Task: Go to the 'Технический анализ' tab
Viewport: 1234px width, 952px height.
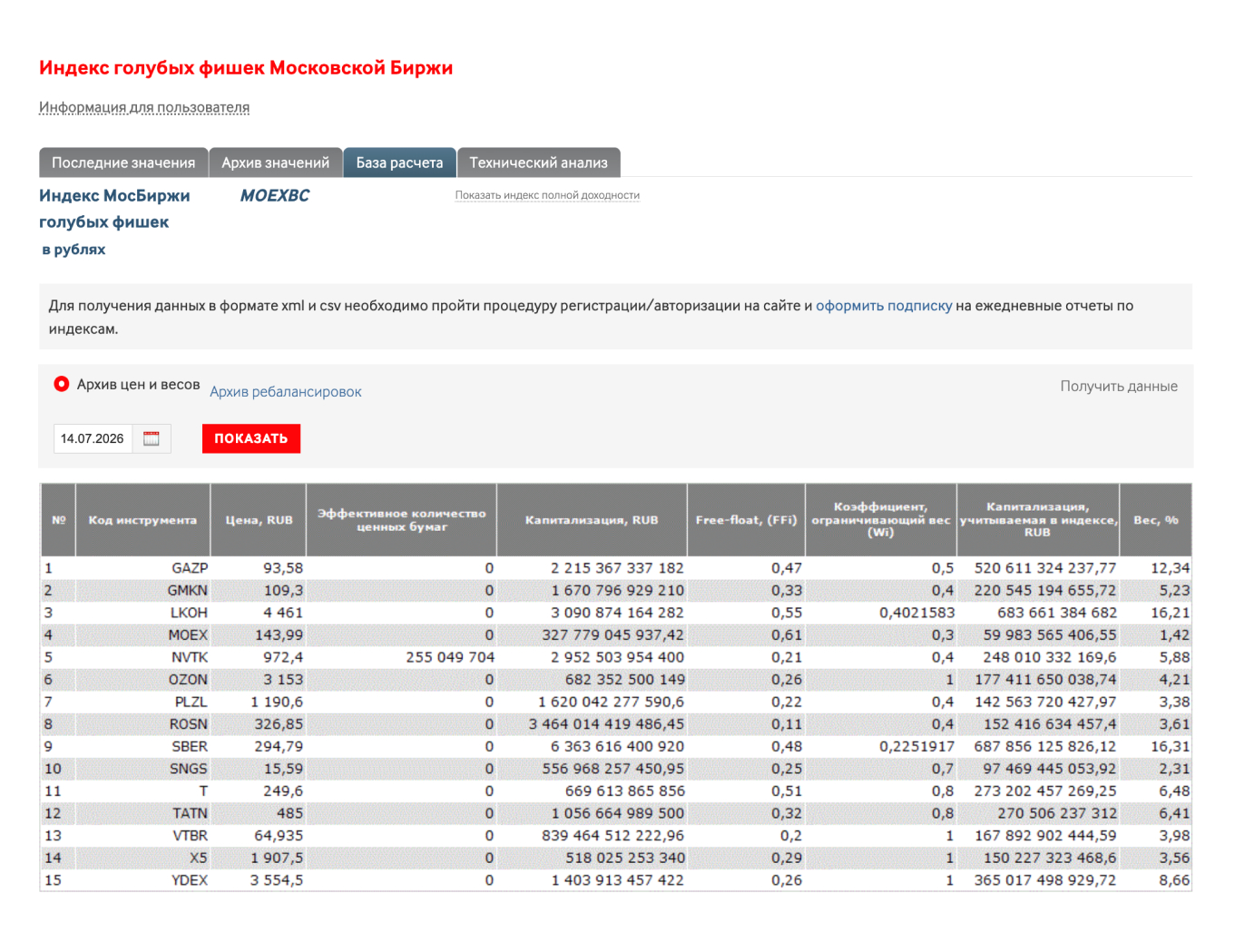Action: coord(539,162)
